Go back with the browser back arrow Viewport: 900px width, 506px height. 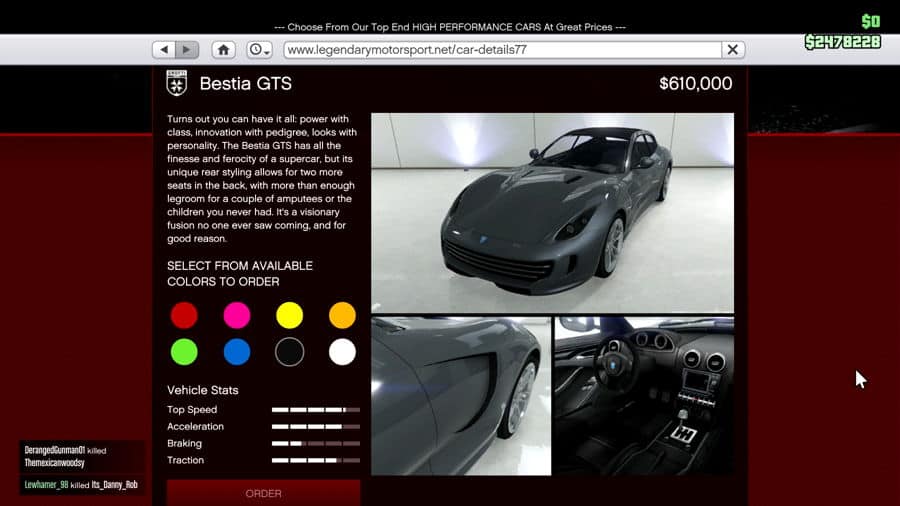[x=164, y=50]
